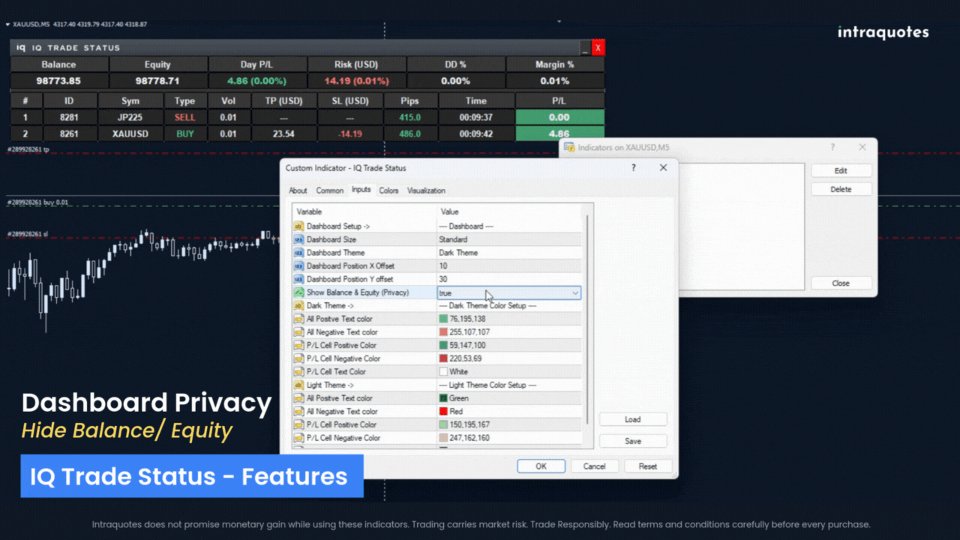The image size is (960, 540).
Task: Expand the XAUUSD,M5 chart symbol arrow
Action: (7, 24)
